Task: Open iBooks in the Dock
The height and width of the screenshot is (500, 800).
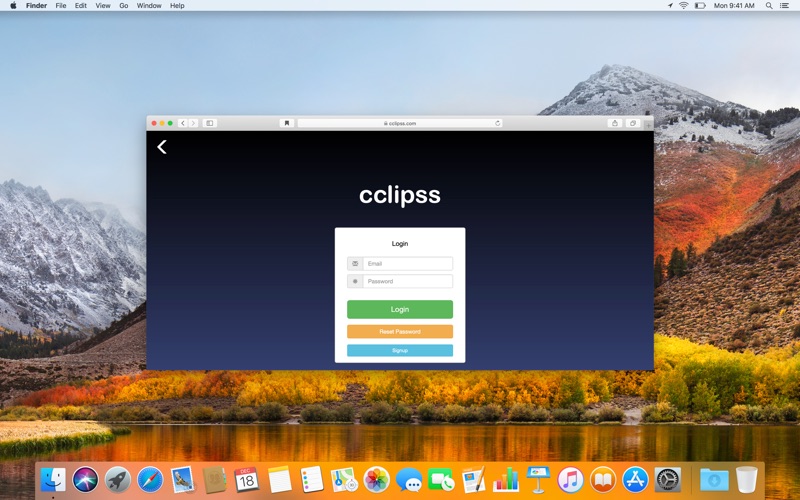Action: (603, 480)
